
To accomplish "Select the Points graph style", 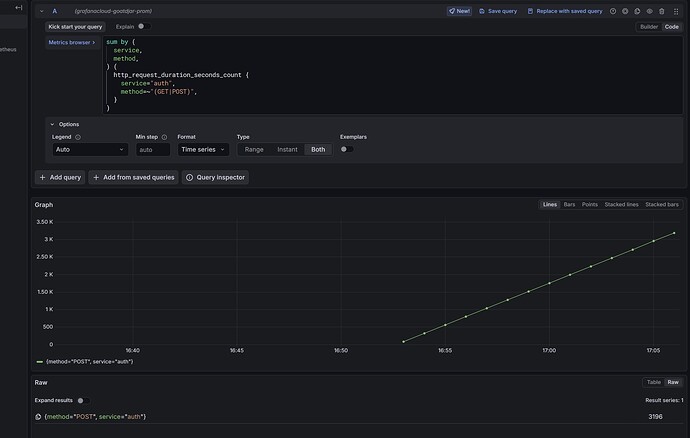I will click(590, 205).
